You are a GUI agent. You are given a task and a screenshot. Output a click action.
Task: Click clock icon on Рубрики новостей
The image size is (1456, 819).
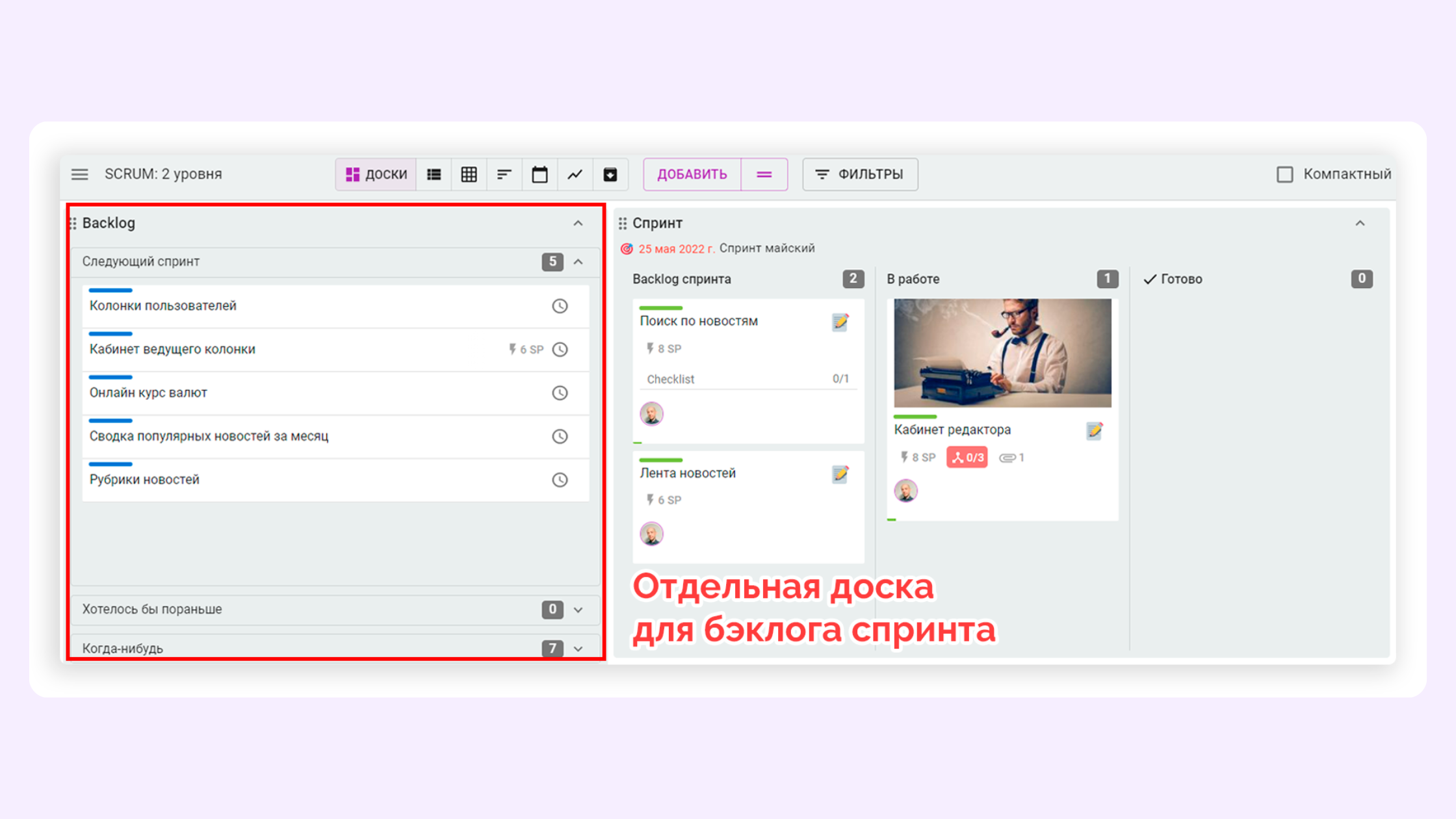click(560, 480)
